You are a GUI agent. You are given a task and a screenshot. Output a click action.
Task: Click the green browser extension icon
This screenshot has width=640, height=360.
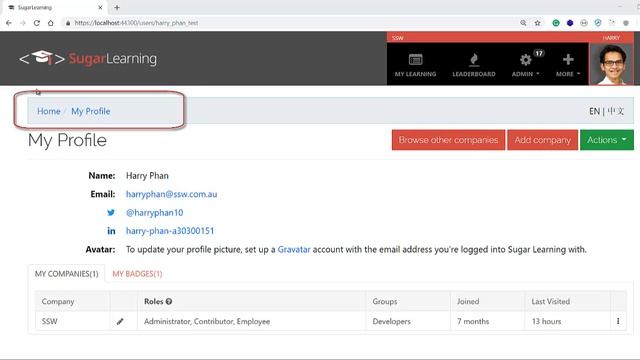pyautogui.click(x=556, y=23)
